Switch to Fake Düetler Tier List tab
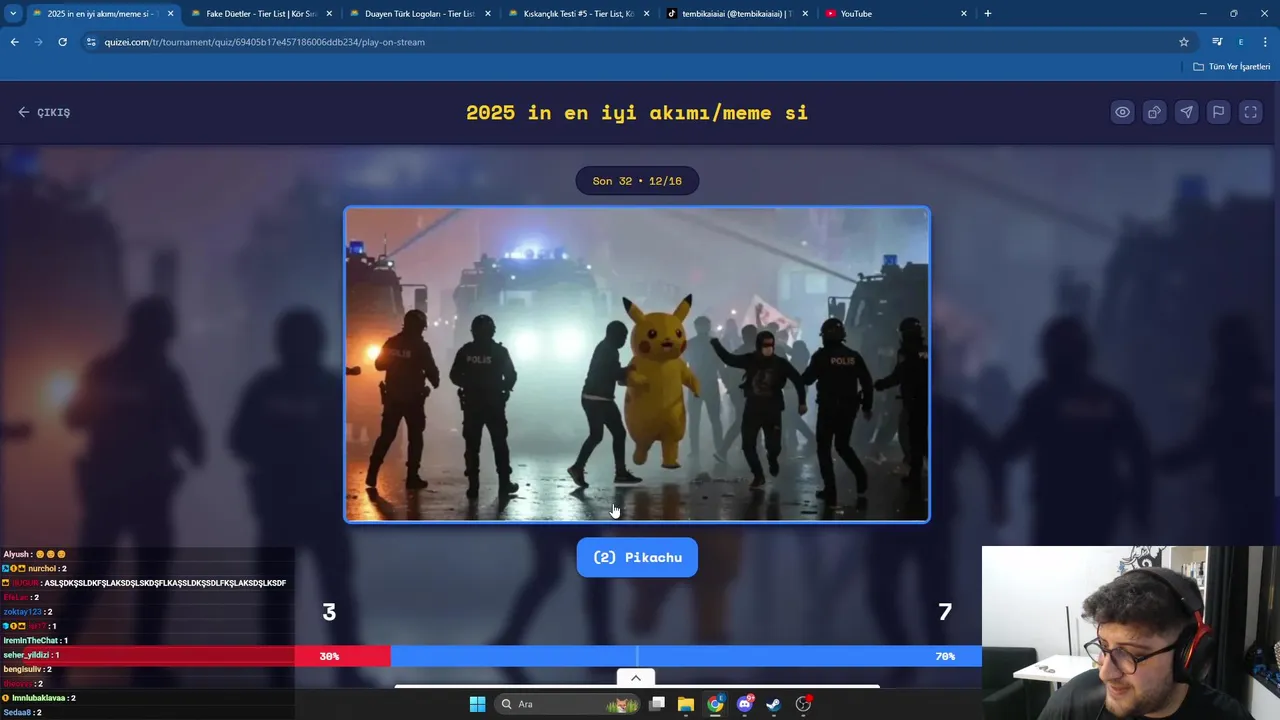 [260, 14]
